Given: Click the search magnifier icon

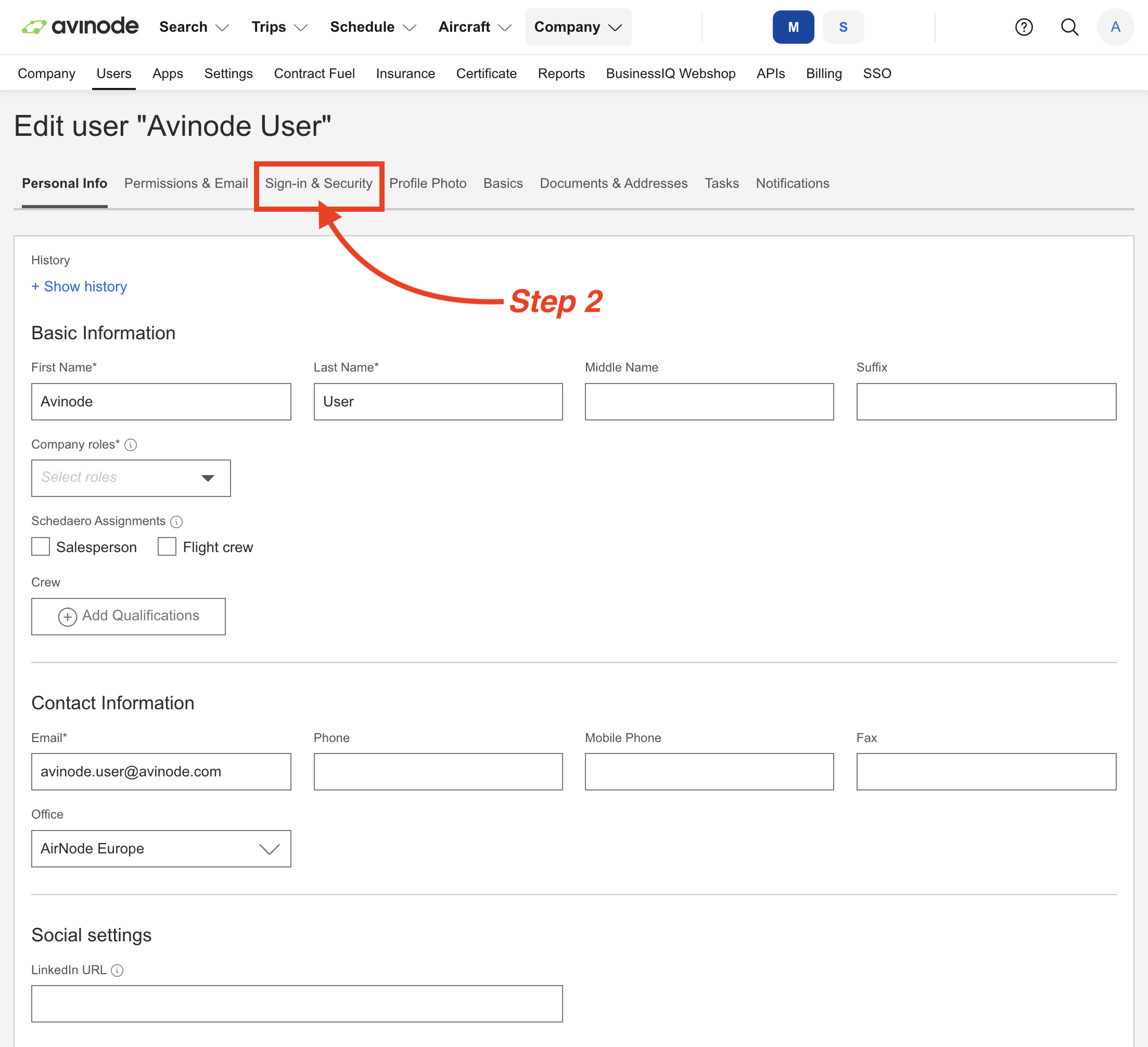Looking at the screenshot, I should point(1069,27).
